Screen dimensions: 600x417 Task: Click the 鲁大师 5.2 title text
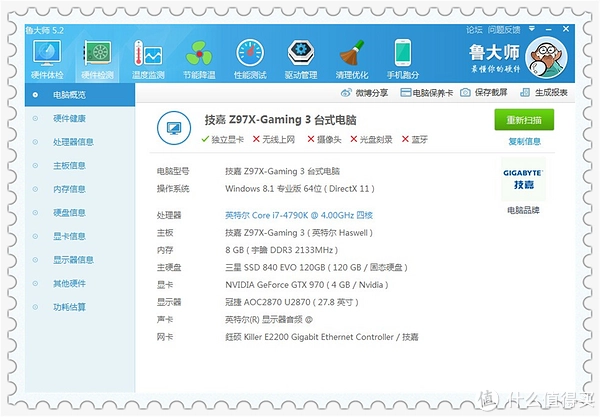pos(45,30)
